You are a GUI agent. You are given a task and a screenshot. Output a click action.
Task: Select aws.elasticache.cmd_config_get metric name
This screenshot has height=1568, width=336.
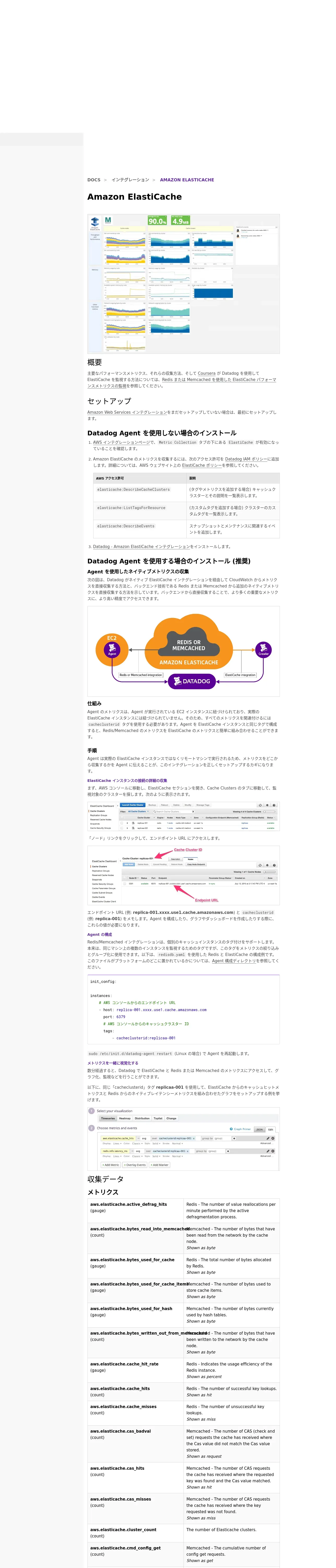(126, 1548)
